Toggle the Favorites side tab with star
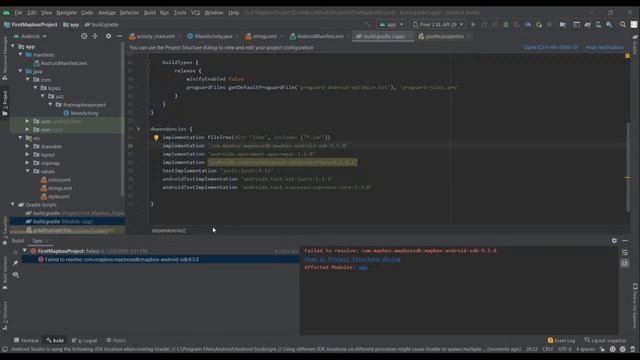 [5, 232]
